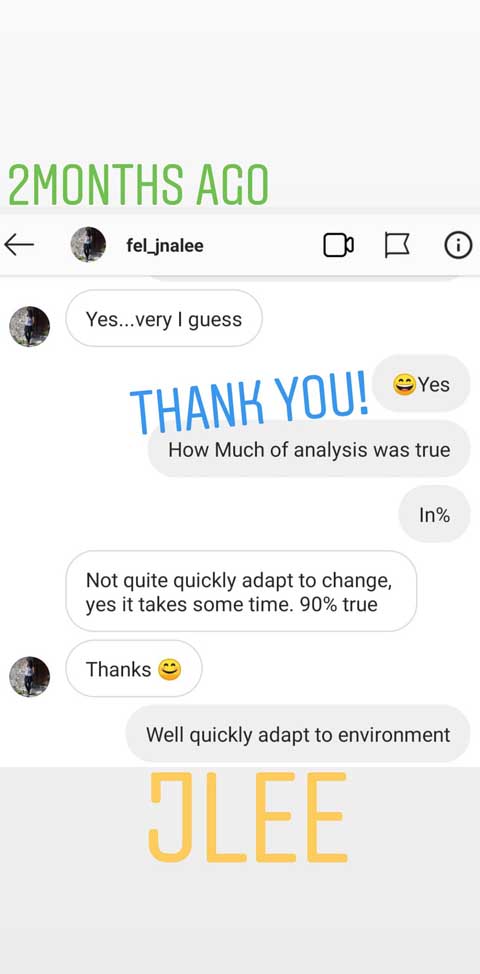Tap the 'How Much of analysis was true' bubble
The width and height of the screenshot is (480, 974).
[x=309, y=449]
